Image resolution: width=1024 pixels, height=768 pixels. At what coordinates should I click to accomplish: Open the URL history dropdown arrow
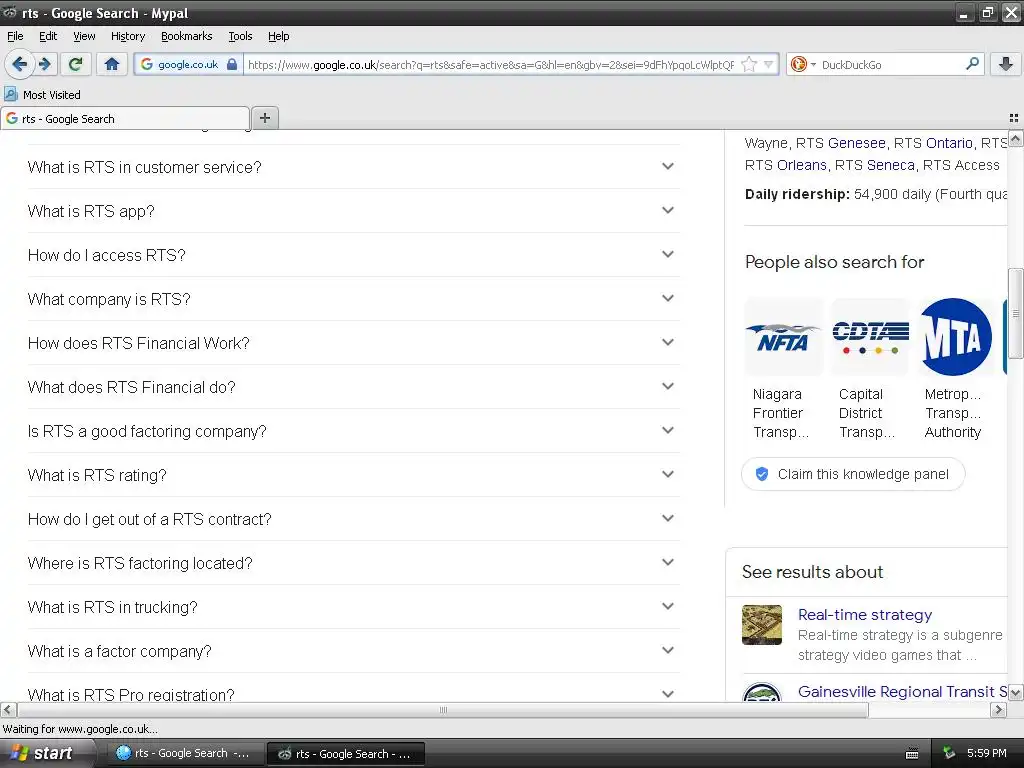pyautogui.click(x=769, y=64)
